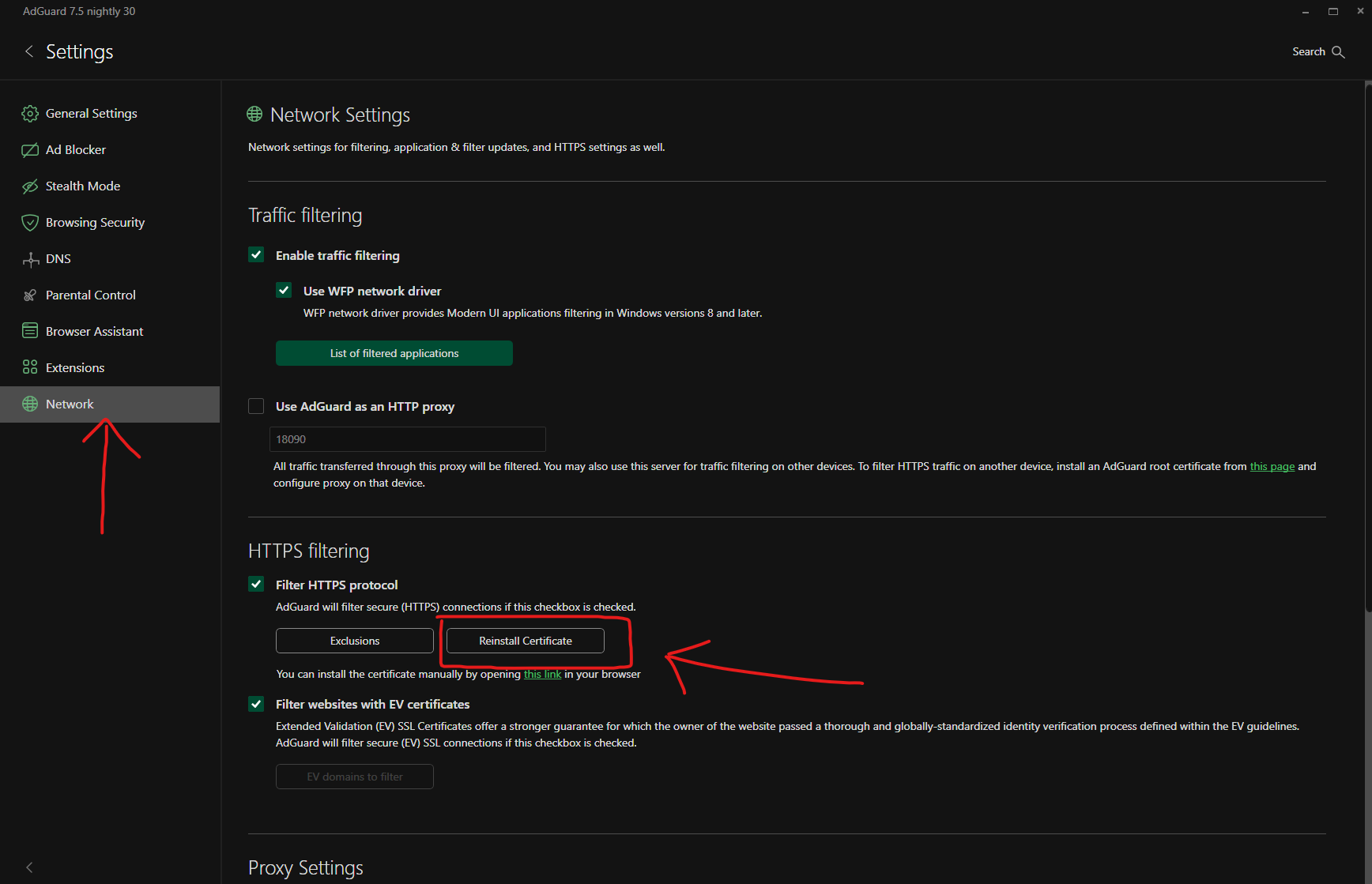Maximize the AdGuard window
Viewport: 1372px width, 884px height.
point(1333,12)
